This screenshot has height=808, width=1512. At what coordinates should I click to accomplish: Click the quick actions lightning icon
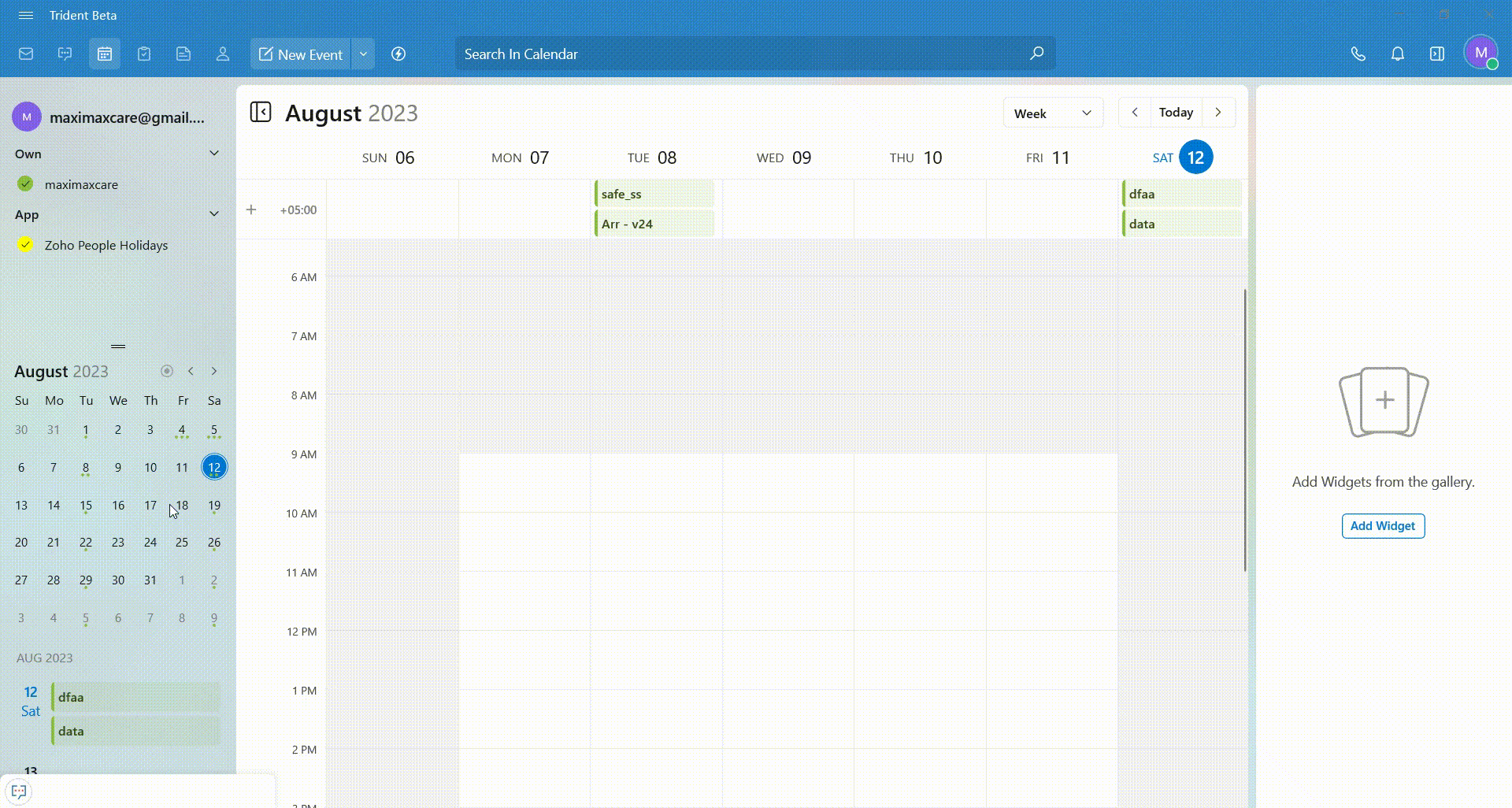pos(398,54)
